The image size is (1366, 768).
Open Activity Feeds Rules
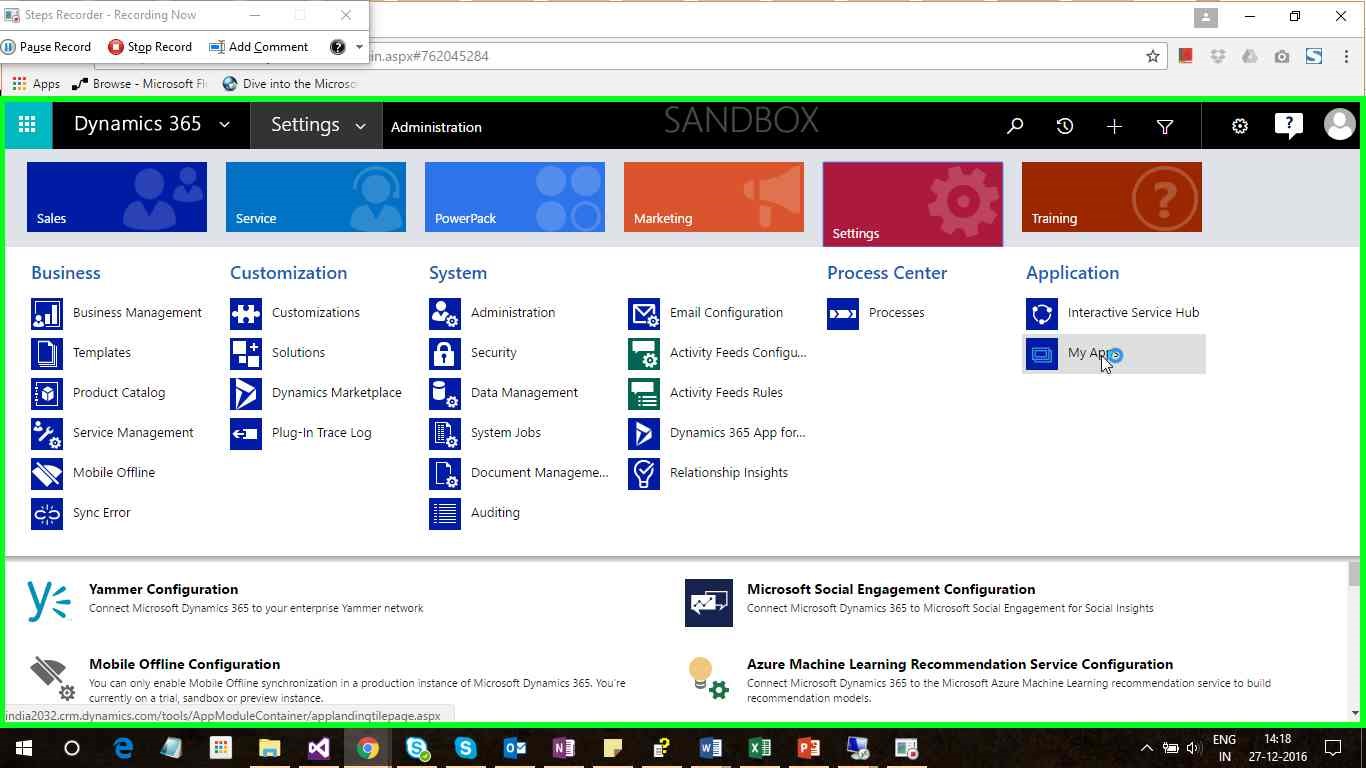(726, 393)
